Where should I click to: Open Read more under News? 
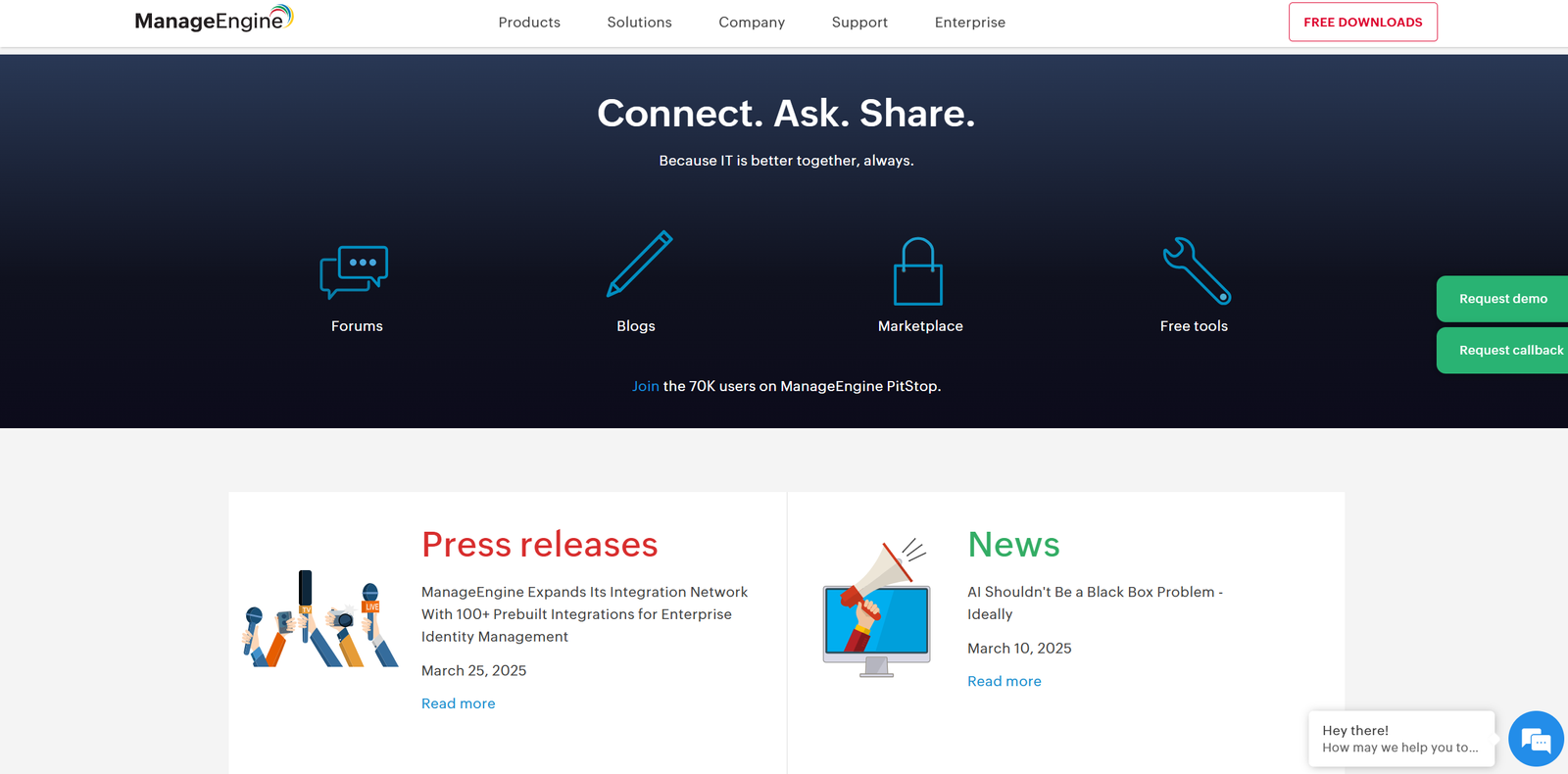[x=1004, y=681]
